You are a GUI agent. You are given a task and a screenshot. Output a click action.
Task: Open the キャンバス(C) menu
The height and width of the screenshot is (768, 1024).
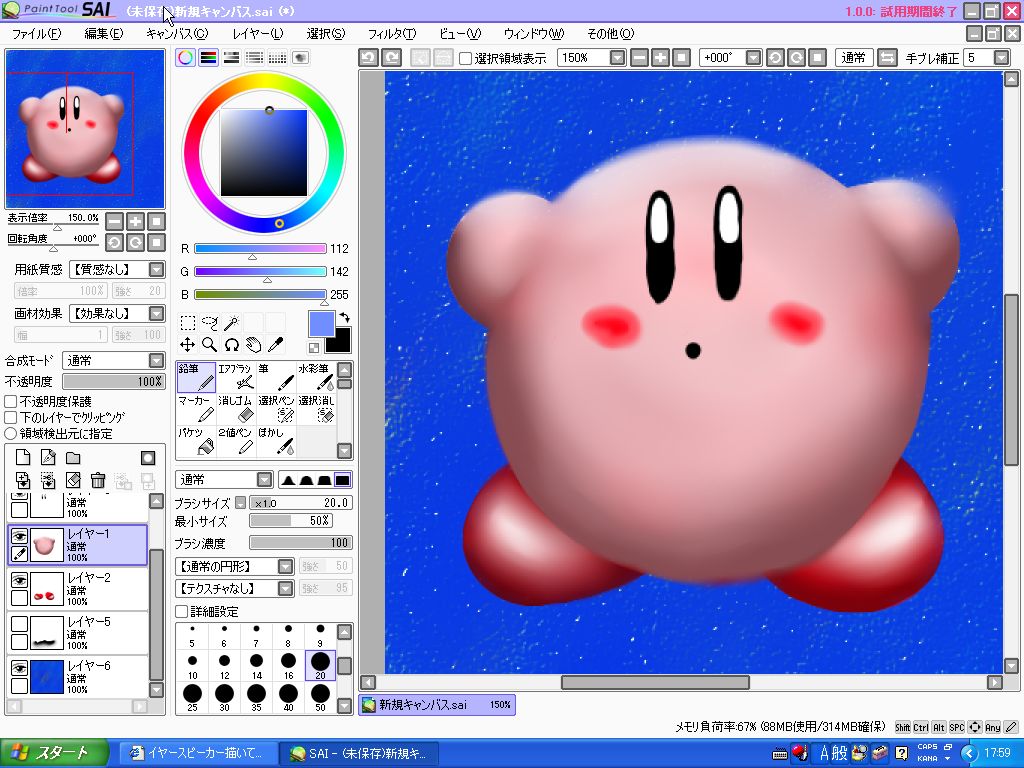[x=177, y=34]
